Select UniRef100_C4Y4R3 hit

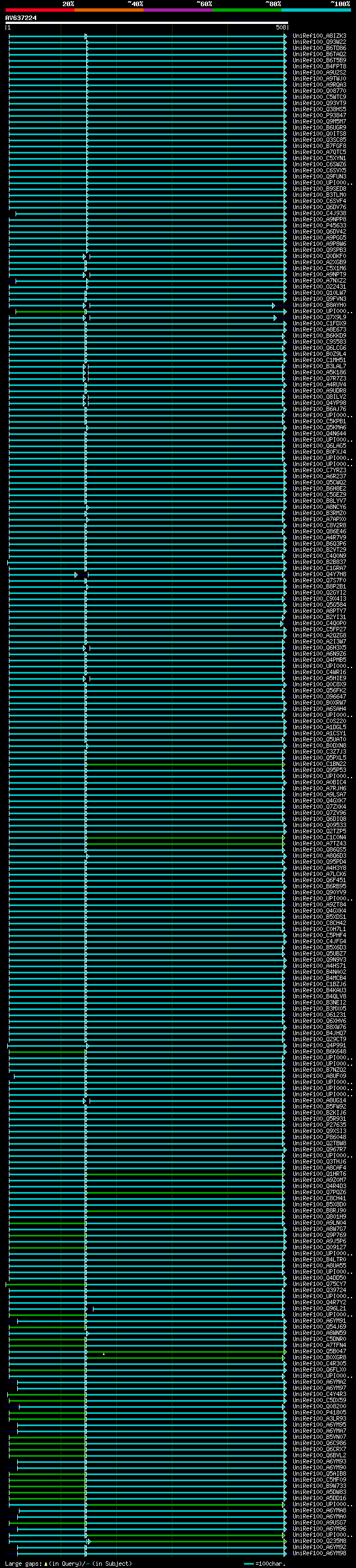tap(319, 1394)
